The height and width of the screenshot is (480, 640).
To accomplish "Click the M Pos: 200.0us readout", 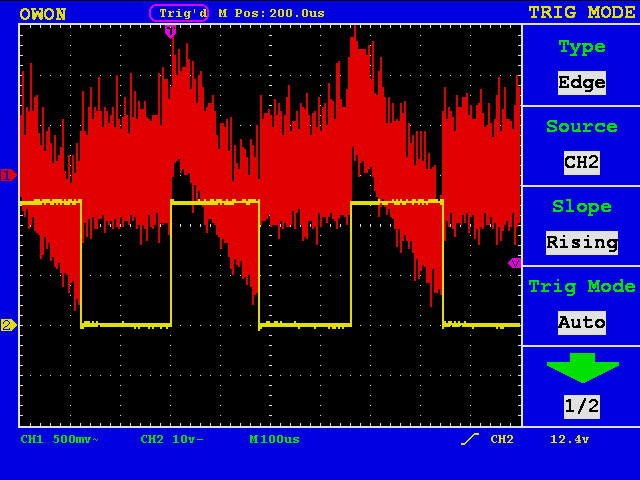I will pyautogui.click(x=271, y=13).
